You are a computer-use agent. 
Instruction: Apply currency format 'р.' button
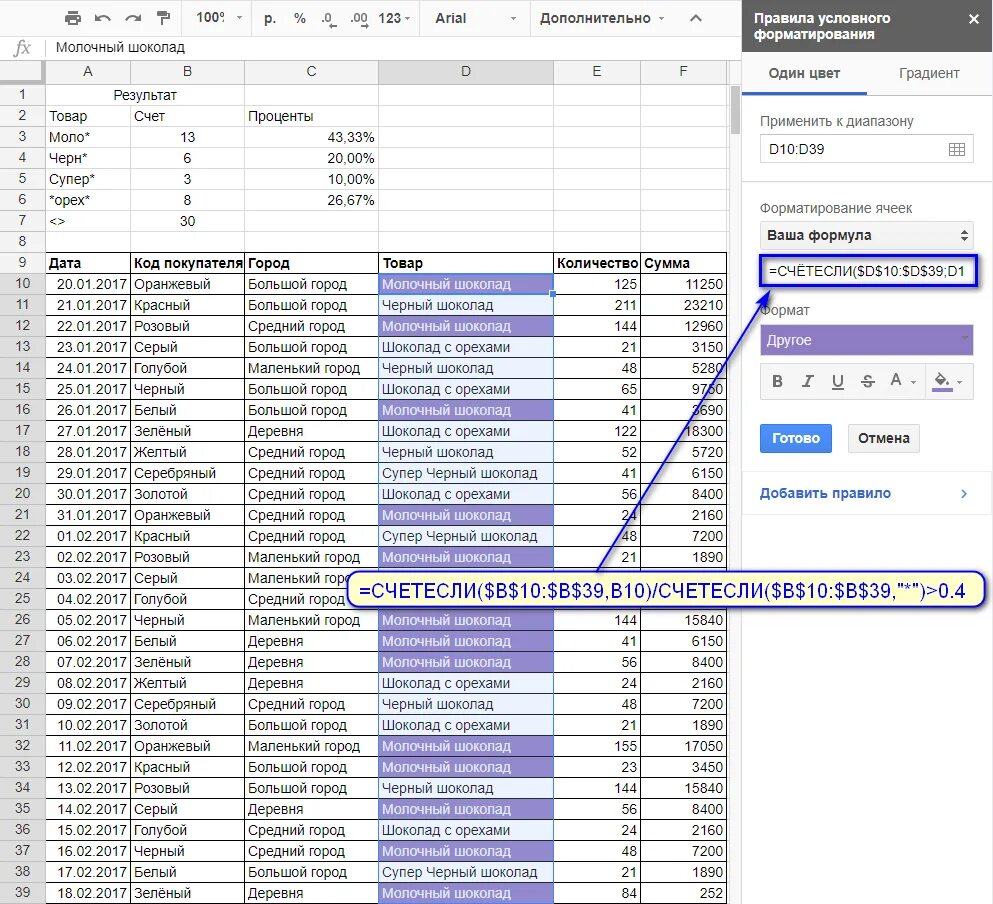[270, 18]
